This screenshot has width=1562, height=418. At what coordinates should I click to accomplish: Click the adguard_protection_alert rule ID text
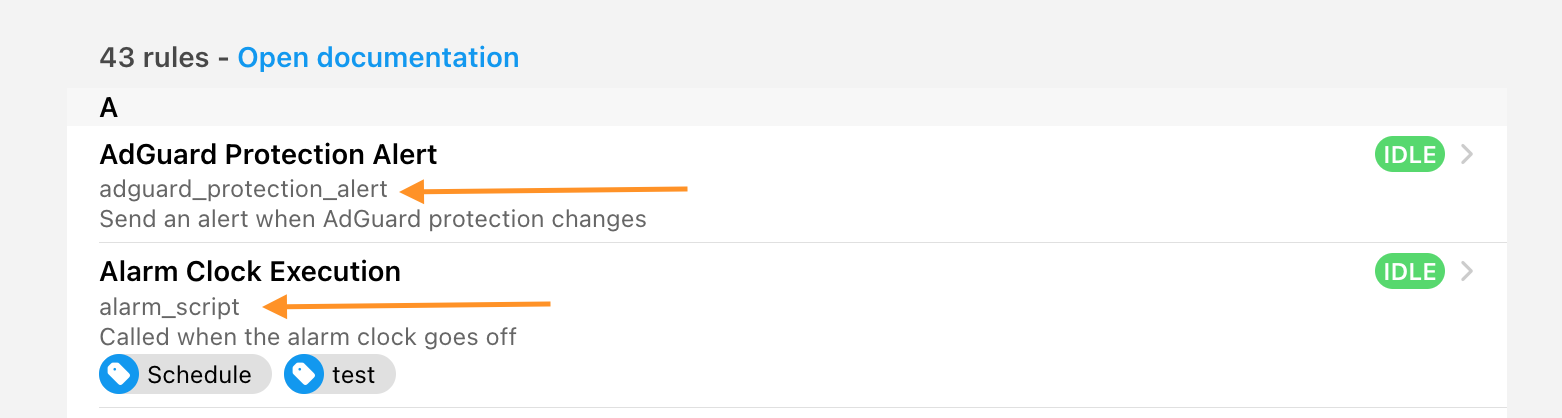243,189
